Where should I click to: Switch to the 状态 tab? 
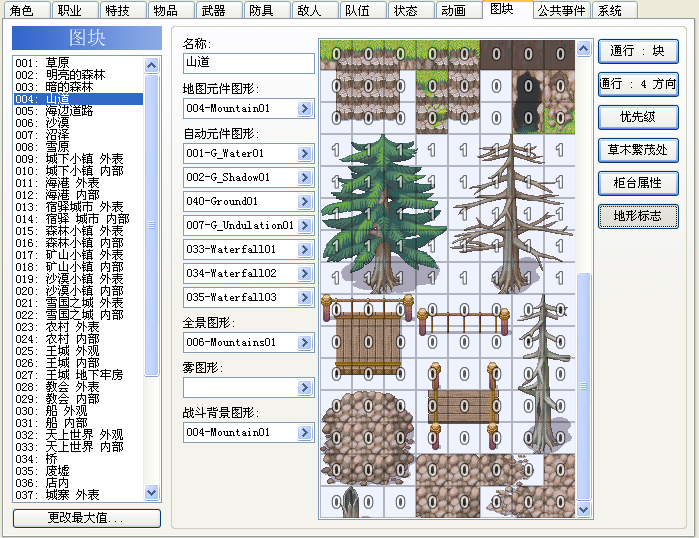coord(411,10)
